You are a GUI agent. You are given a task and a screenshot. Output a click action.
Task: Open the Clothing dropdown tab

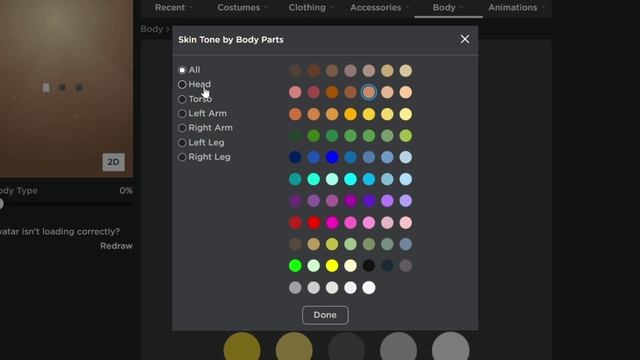311,7
